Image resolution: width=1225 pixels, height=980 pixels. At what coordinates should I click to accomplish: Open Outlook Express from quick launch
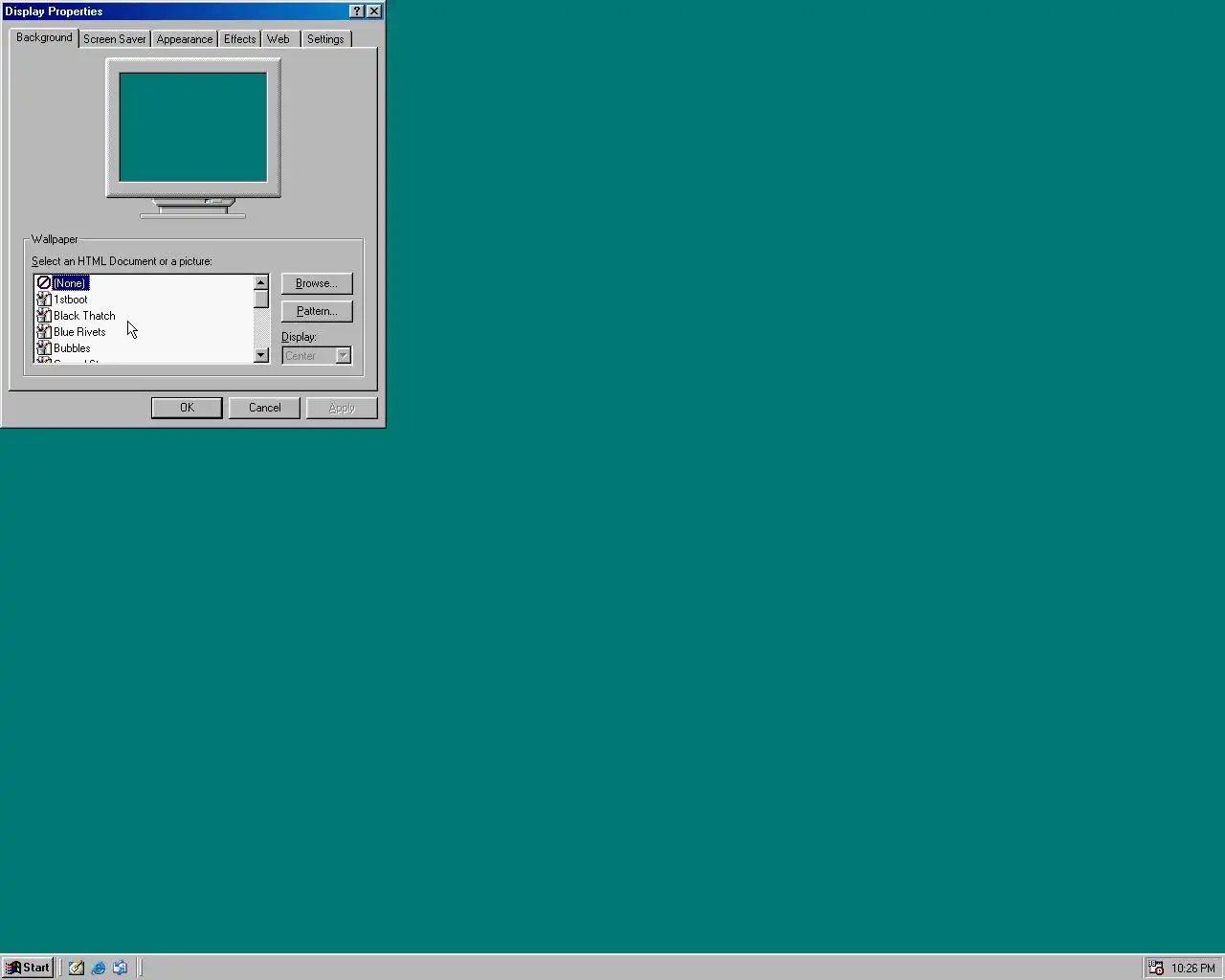[x=121, y=968]
